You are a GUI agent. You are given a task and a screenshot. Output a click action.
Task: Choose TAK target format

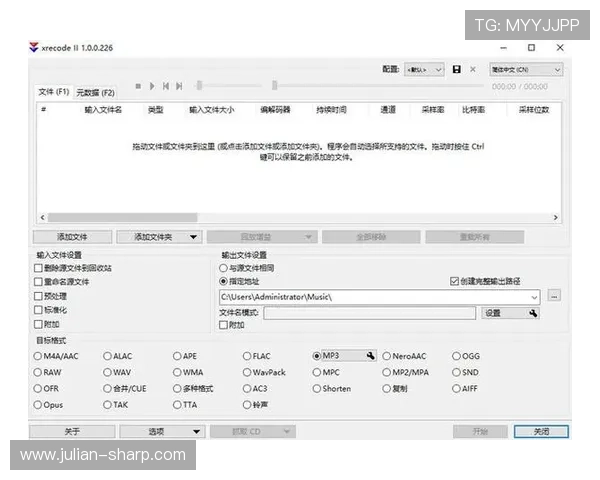pyautogui.click(x=107, y=405)
